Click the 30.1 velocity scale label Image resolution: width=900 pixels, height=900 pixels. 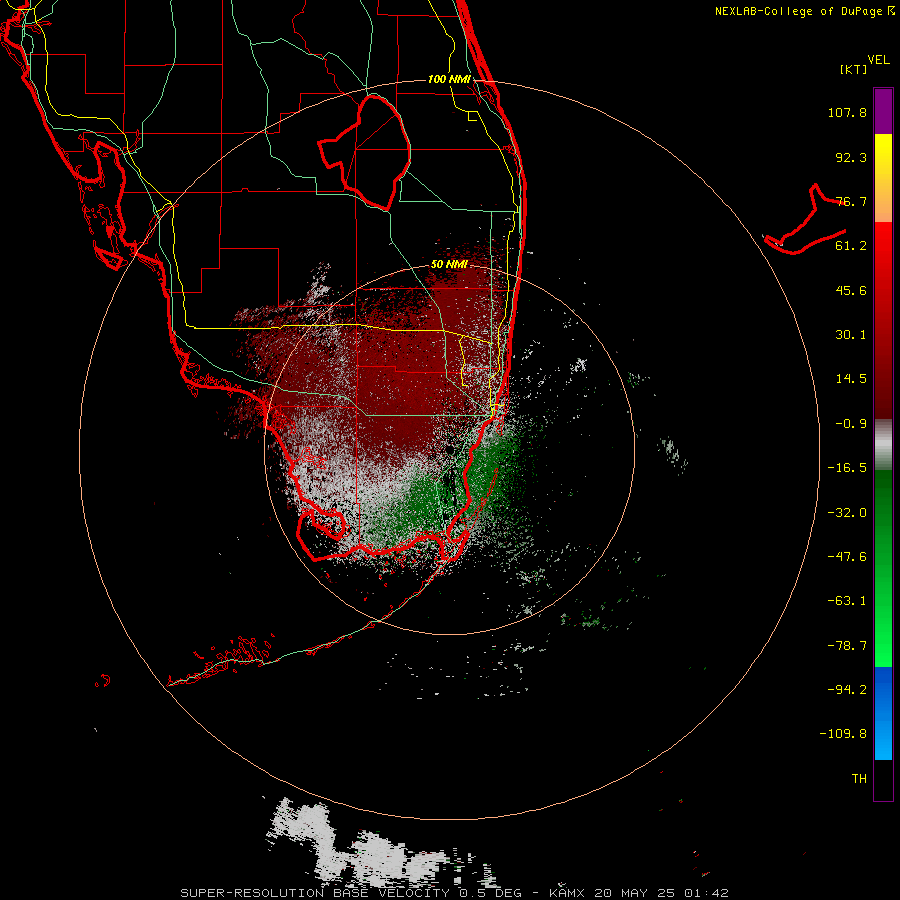pyautogui.click(x=851, y=335)
